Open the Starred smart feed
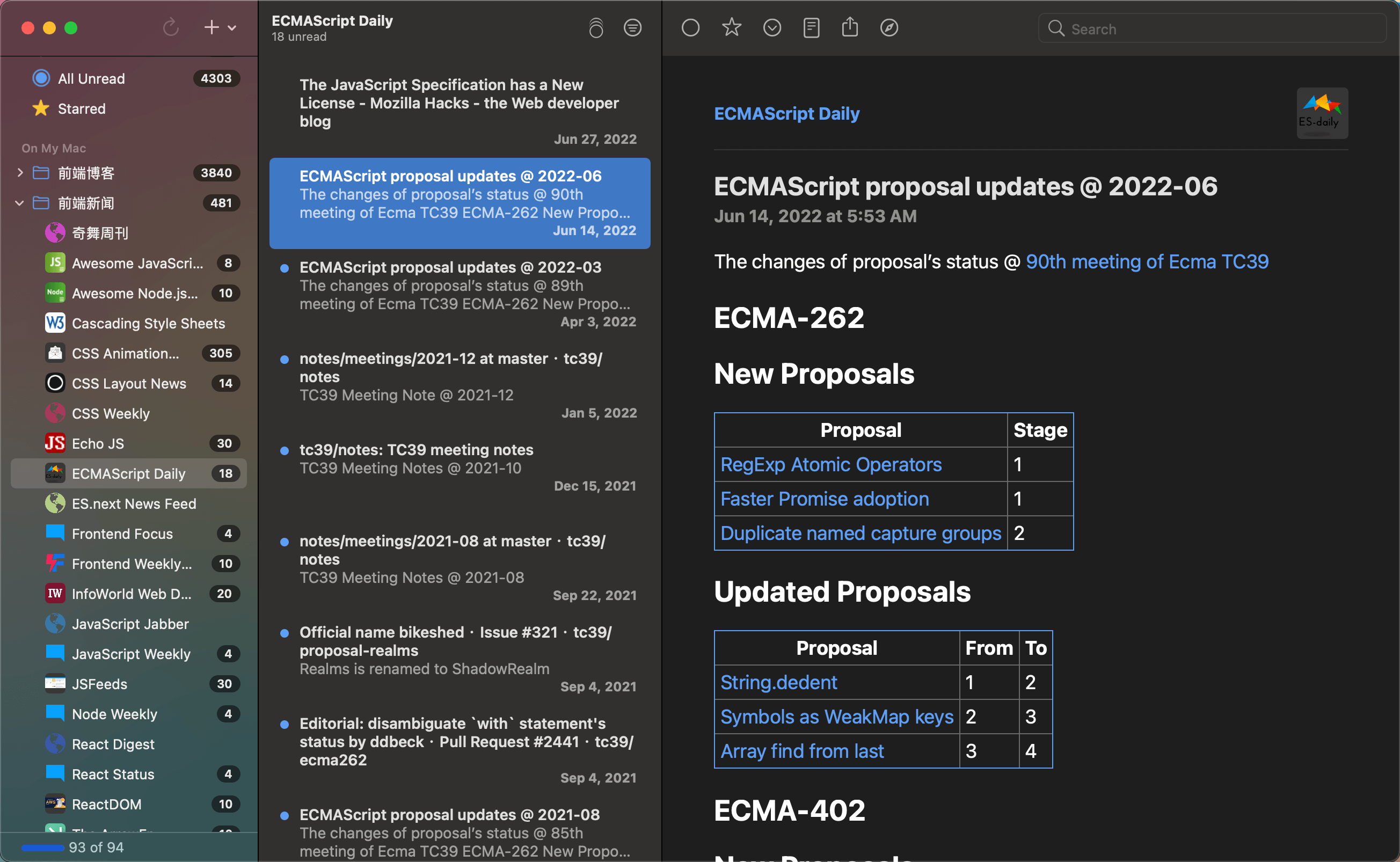The height and width of the screenshot is (862, 1400). (82, 108)
